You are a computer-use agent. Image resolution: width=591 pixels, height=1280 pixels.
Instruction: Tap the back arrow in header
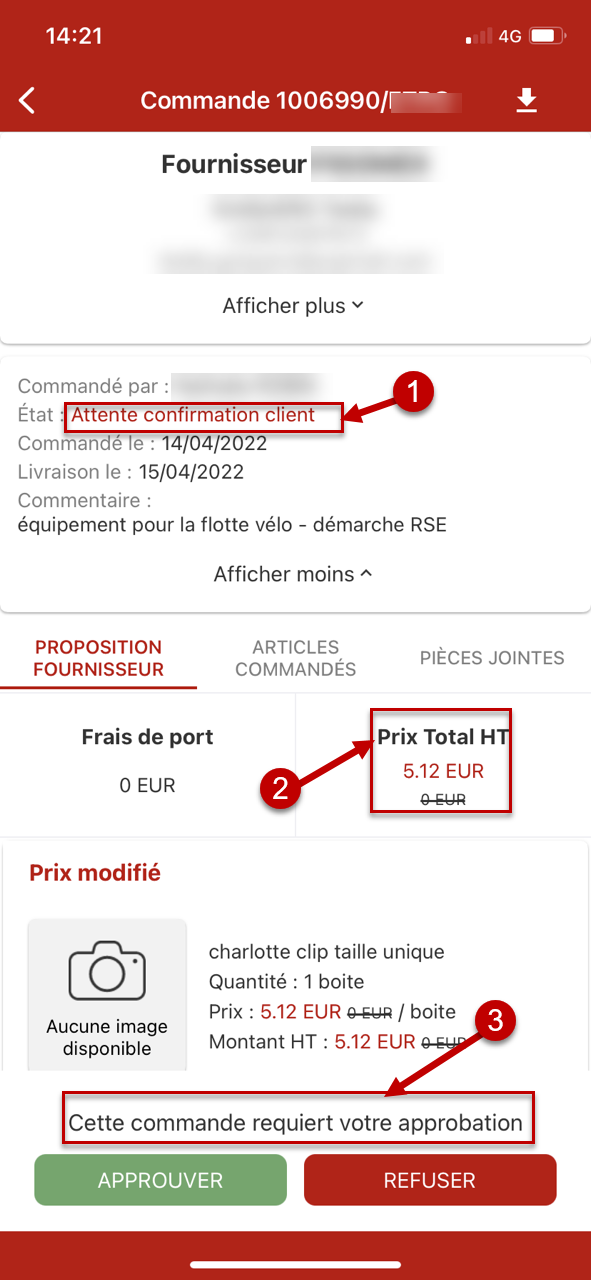[27, 100]
